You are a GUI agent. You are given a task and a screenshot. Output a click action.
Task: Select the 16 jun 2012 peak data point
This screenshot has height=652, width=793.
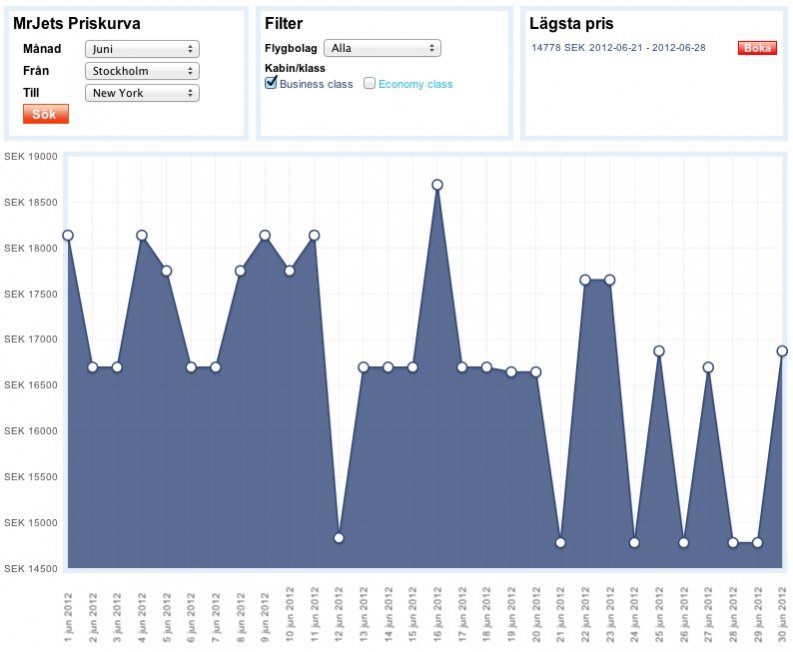coord(437,185)
